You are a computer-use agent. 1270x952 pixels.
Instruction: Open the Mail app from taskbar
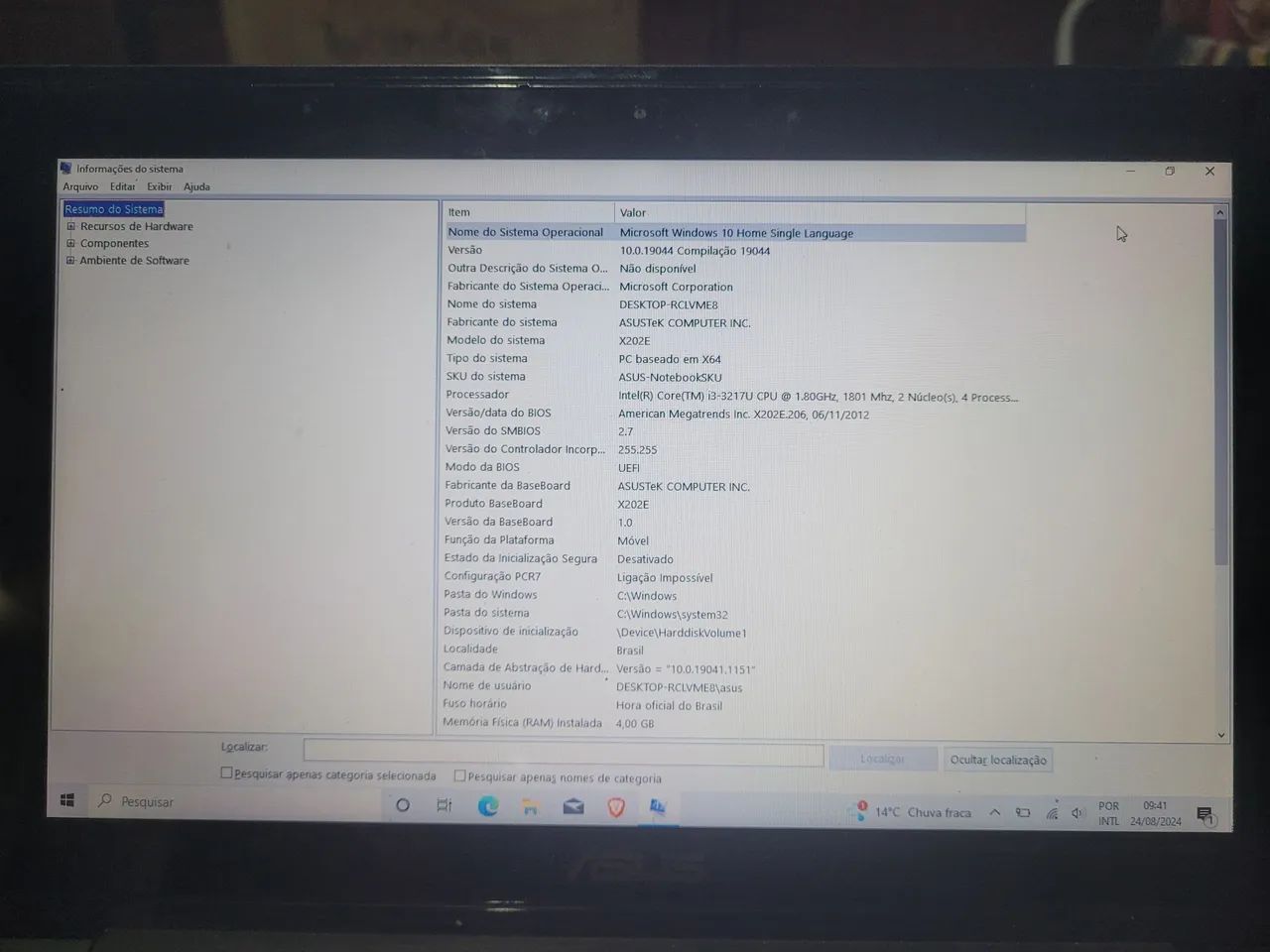573,807
